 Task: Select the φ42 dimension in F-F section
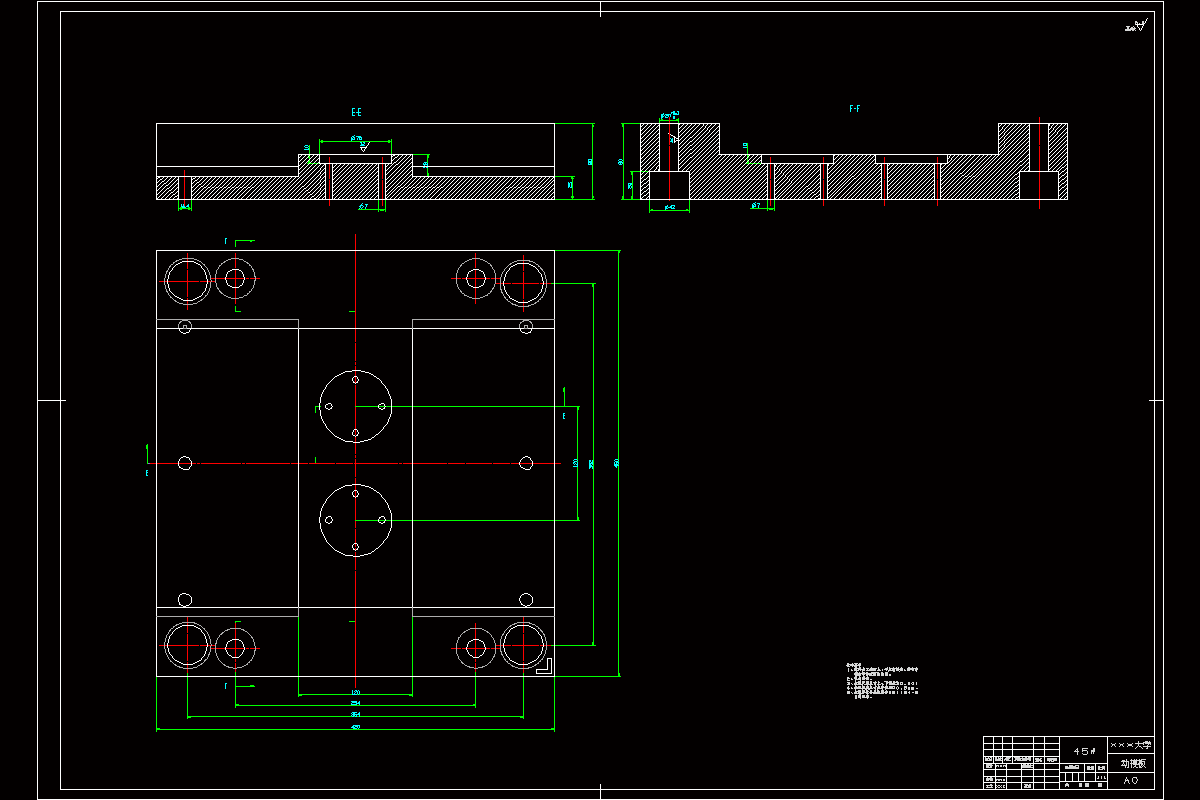pyautogui.click(x=670, y=207)
